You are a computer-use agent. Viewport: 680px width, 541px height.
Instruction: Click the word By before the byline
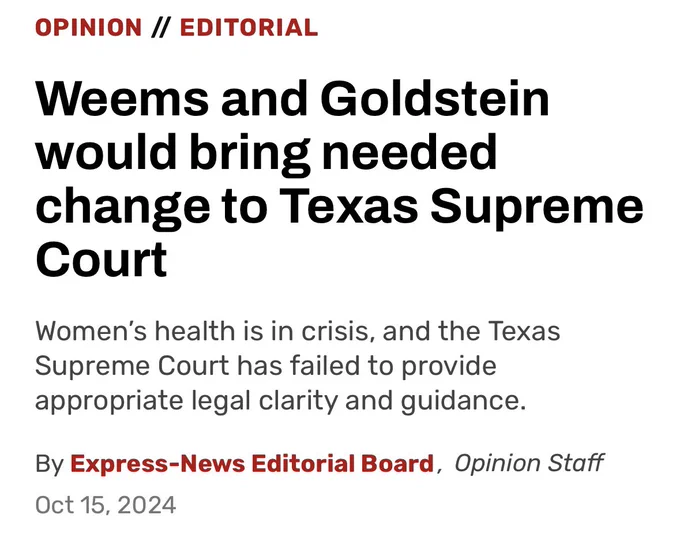click(49, 464)
